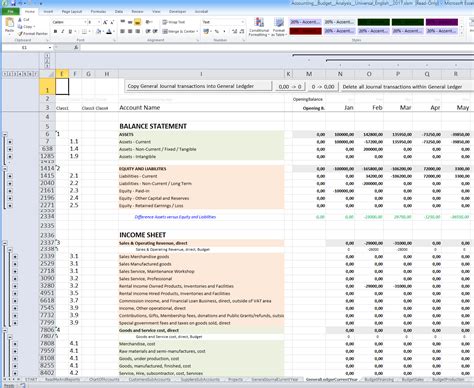The width and height of the screenshot is (474, 388).
Task: Switch to the Insert ribbon tab
Action: (48, 11)
